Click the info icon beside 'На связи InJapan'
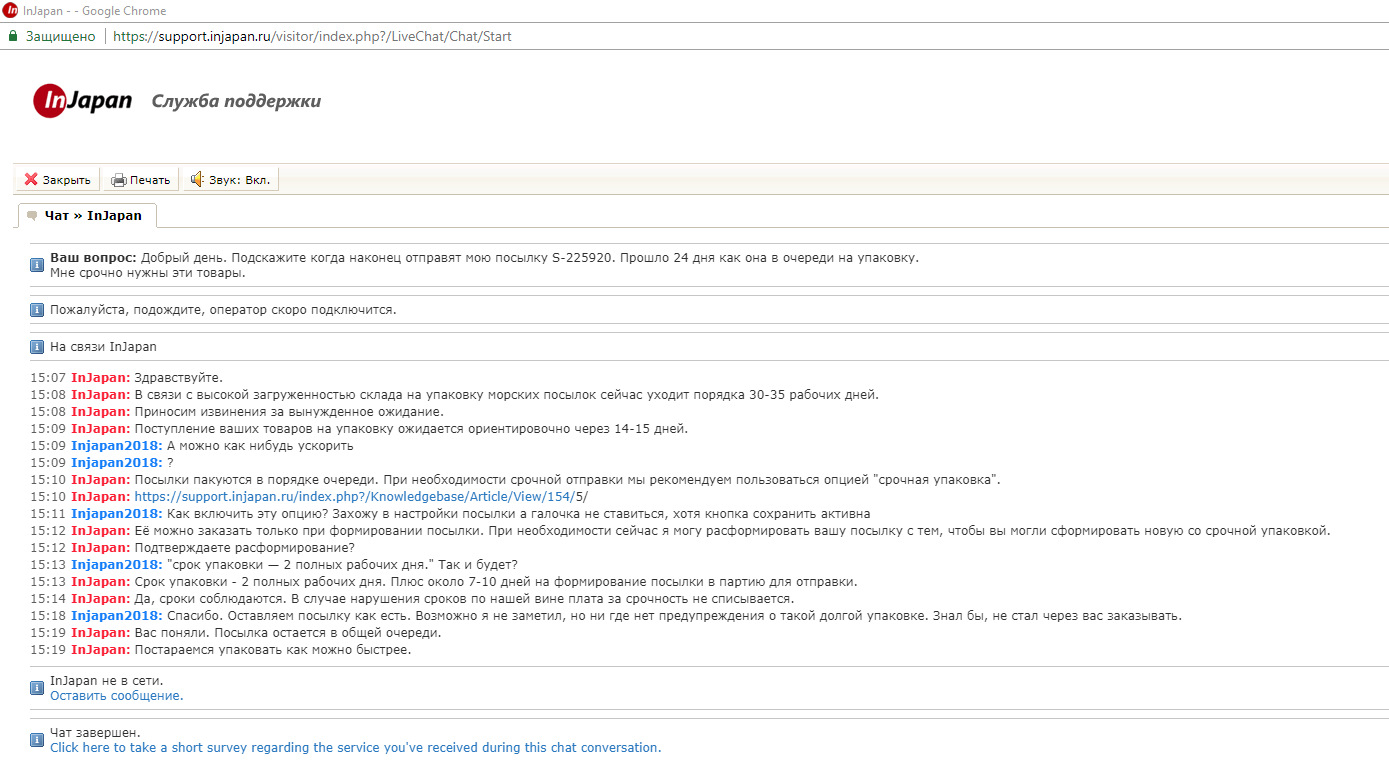The width and height of the screenshot is (1389, 760). (37, 347)
